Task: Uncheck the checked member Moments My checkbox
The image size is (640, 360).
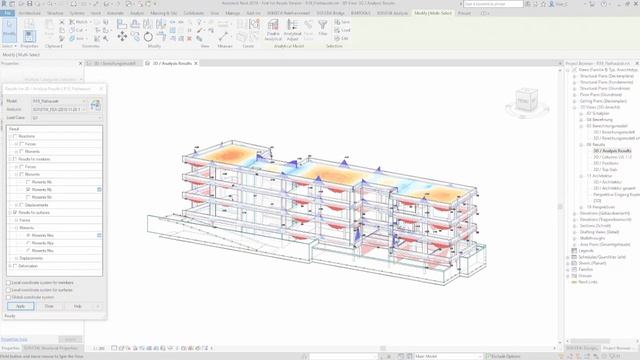Action: tap(28, 190)
